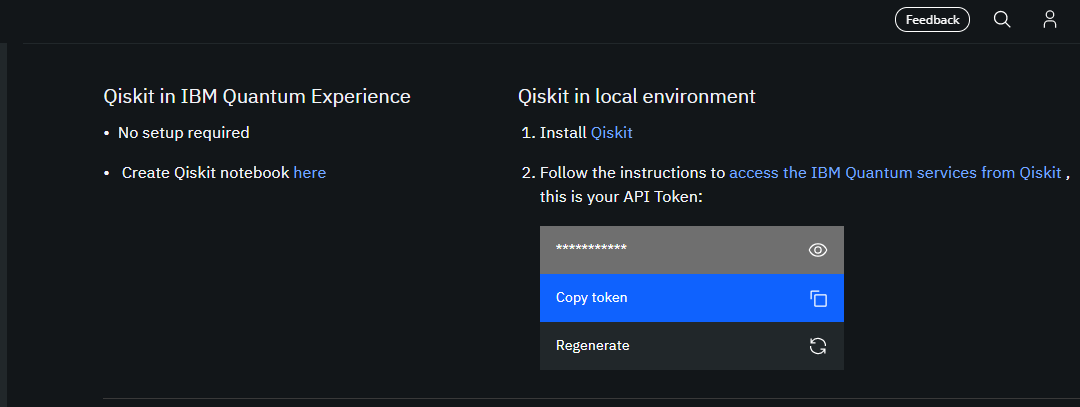Image resolution: width=1080 pixels, height=407 pixels.
Task: Open the user profile icon
Action: click(1049, 19)
